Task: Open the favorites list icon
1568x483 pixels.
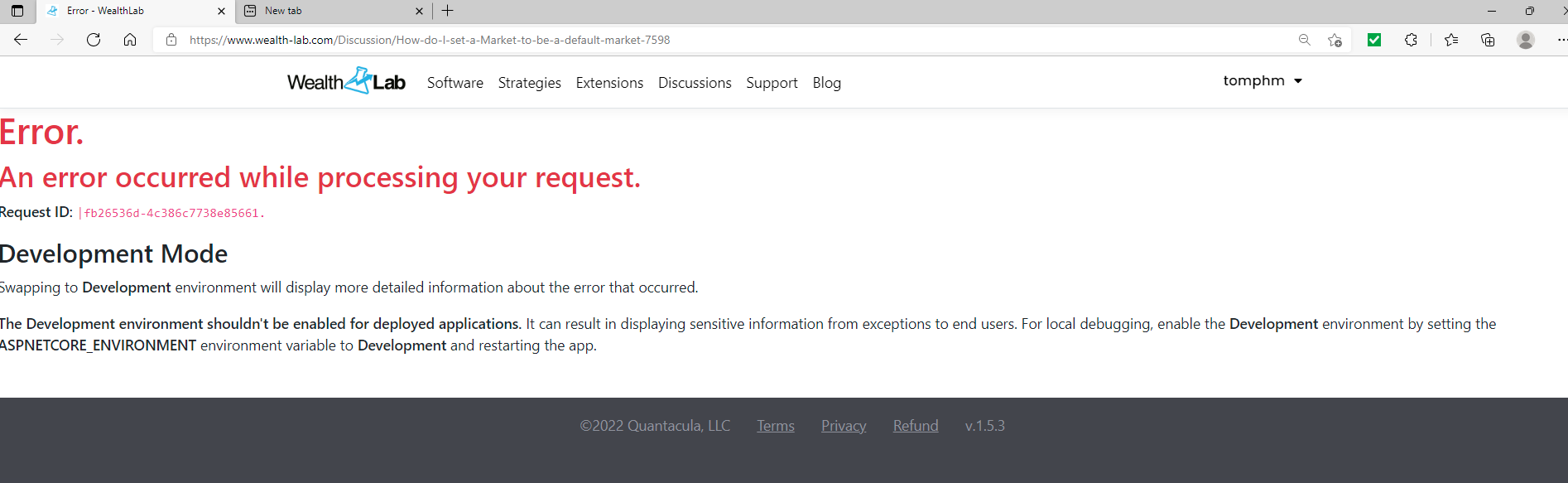Action: pyautogui.click(x=1451, y=40)
